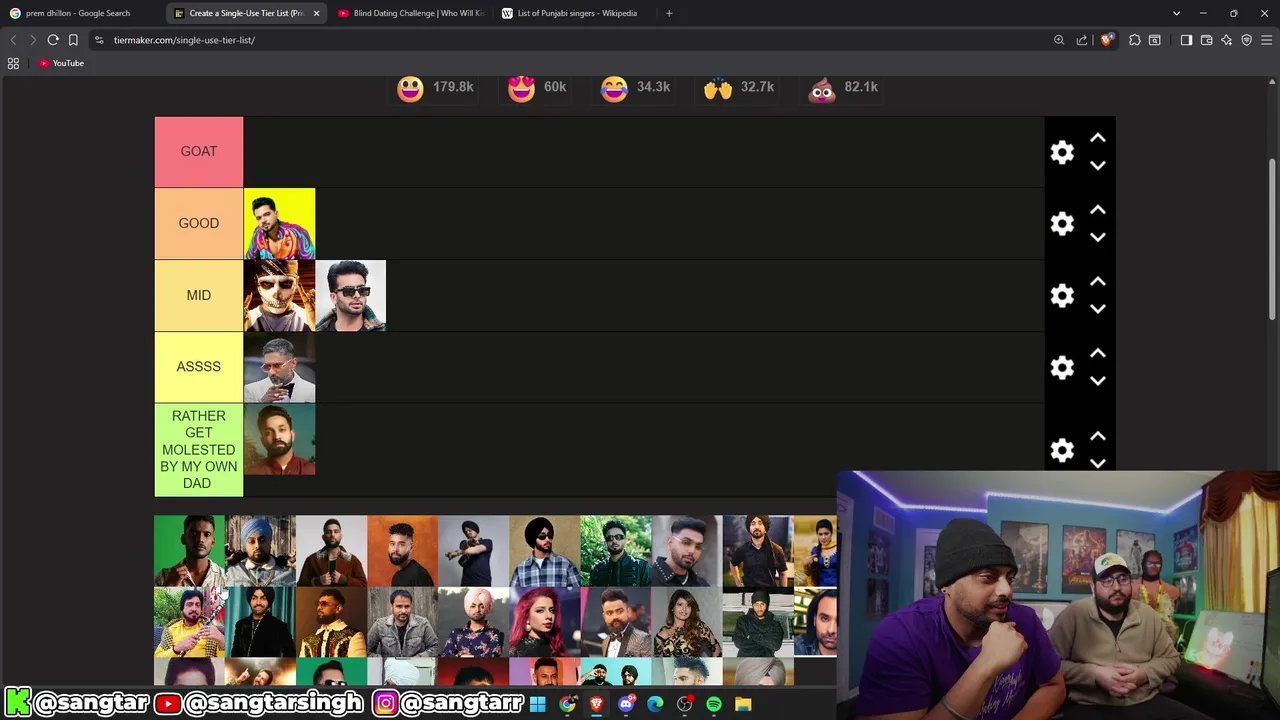Share this page via share icon

pos(1082,40)
